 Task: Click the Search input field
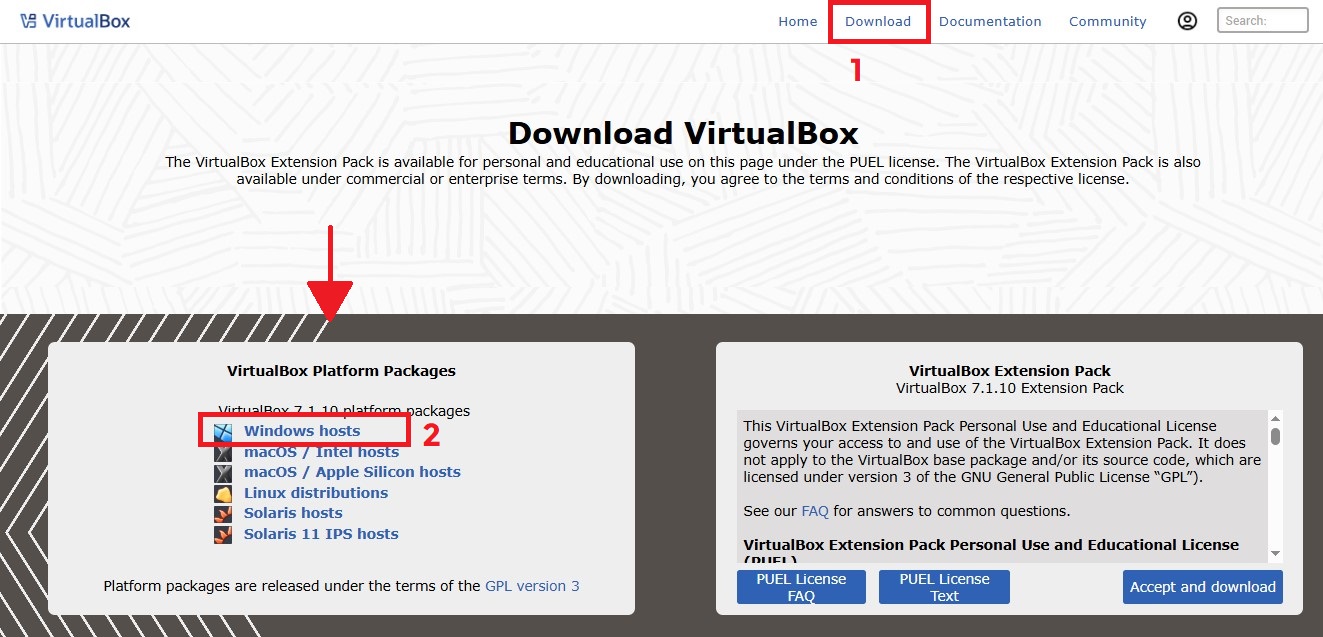pyautogui.click(x=1261, y=19)
